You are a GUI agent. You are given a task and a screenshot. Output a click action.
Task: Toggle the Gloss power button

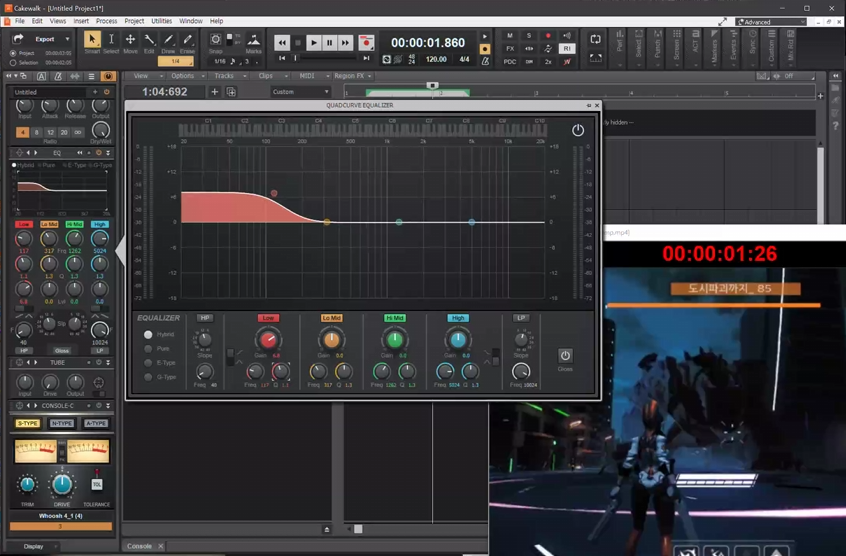click(x=565, y=356)
